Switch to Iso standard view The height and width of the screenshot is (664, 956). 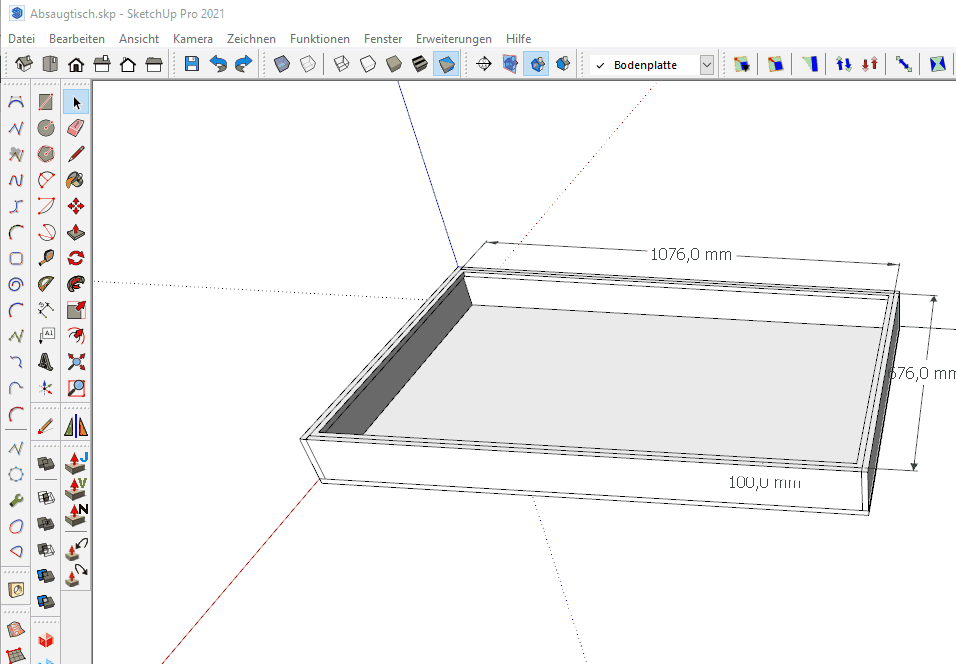24,64
